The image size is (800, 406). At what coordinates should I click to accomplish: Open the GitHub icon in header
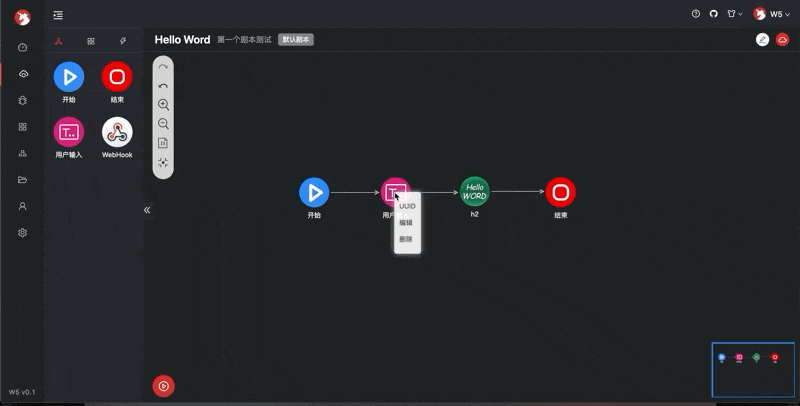[714, 14]
